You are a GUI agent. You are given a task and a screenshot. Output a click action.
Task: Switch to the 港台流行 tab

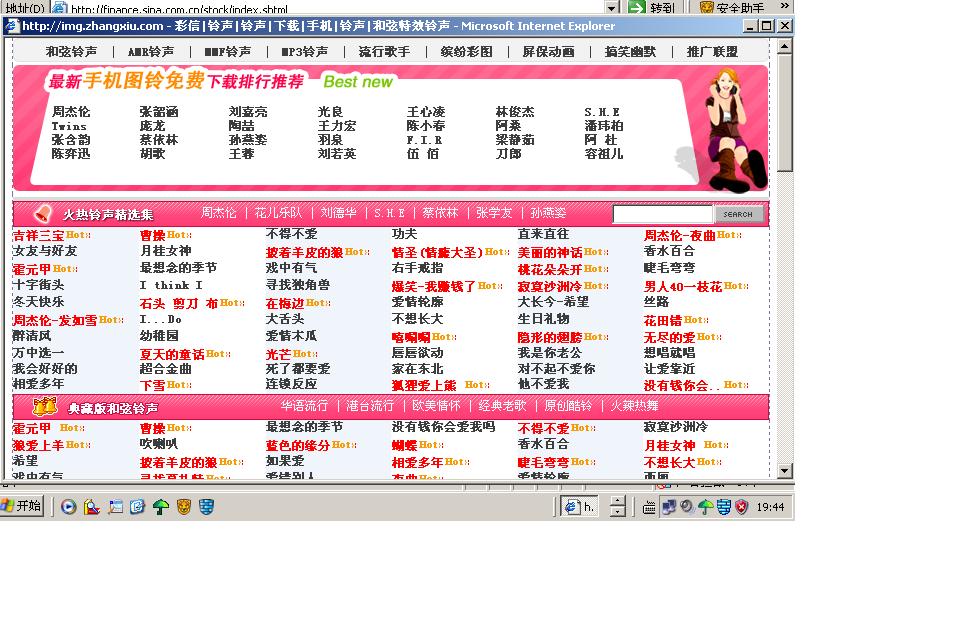[370, 406]
